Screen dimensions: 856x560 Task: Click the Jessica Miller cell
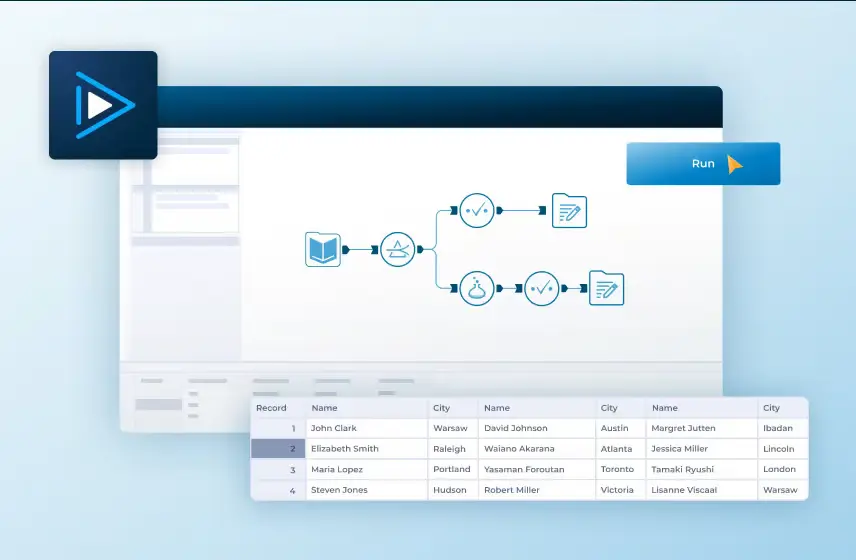pyautogui.click(x=679, y=449)
